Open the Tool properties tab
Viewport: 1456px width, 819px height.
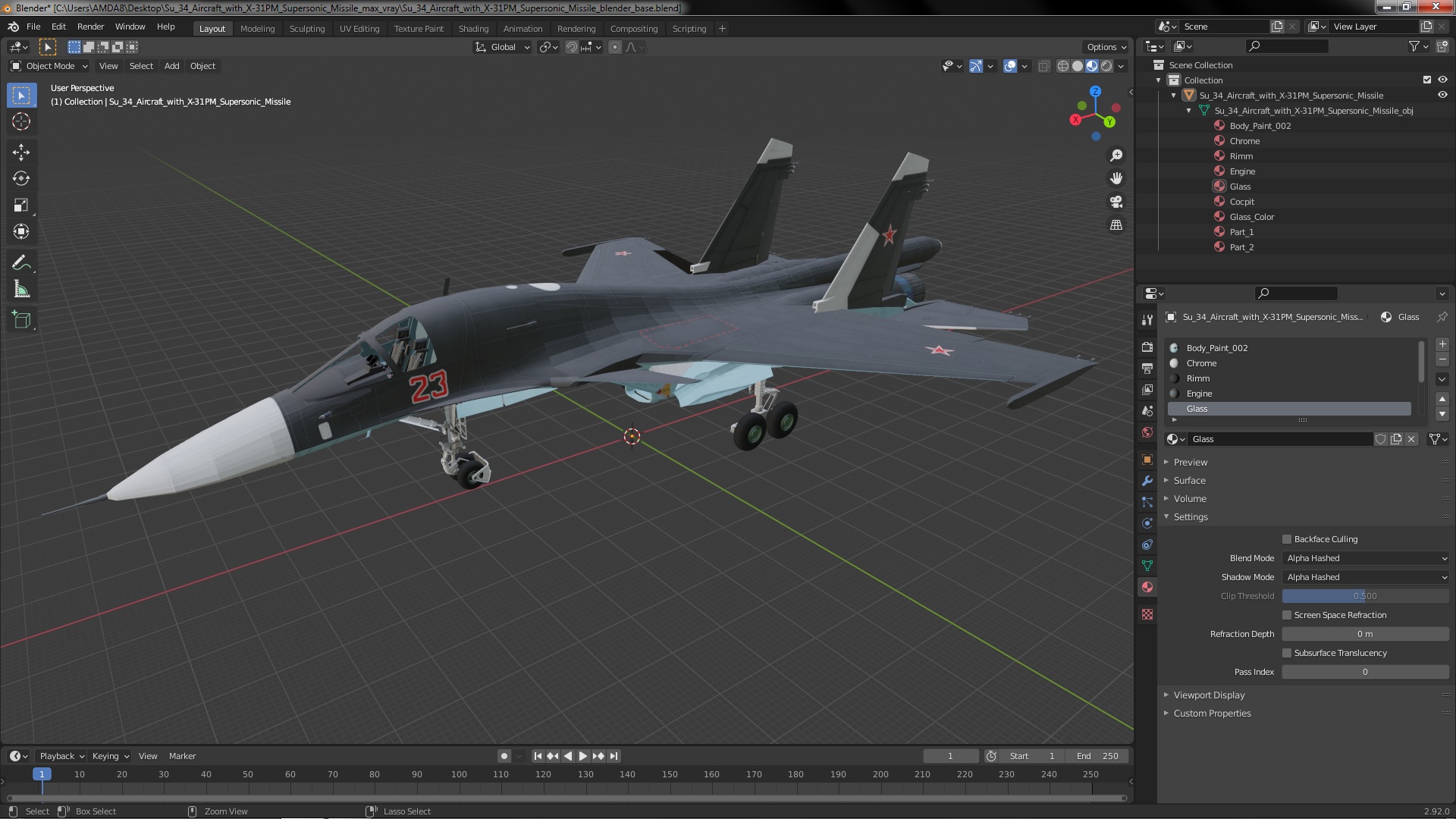coord(1147,320)
